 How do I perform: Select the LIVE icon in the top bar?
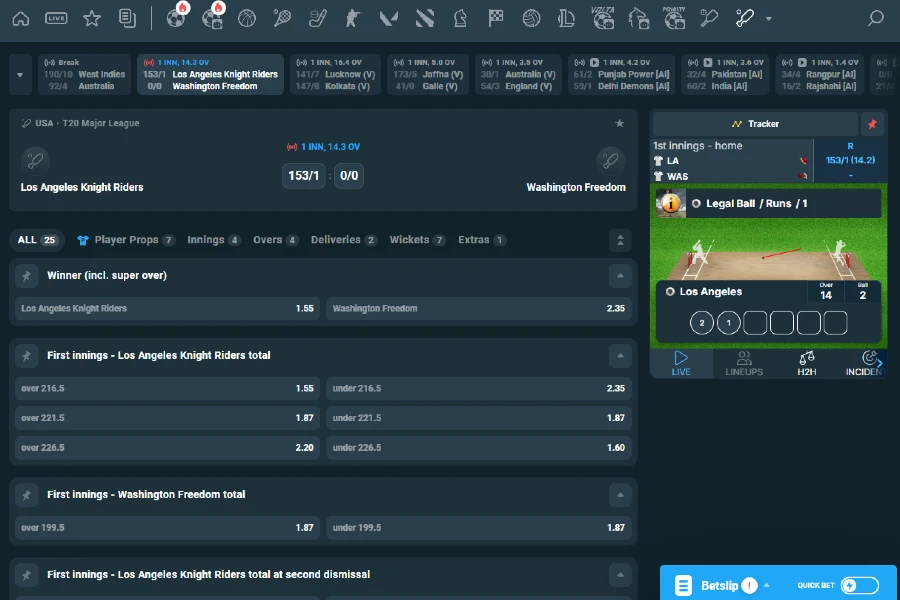pos(58,18)
